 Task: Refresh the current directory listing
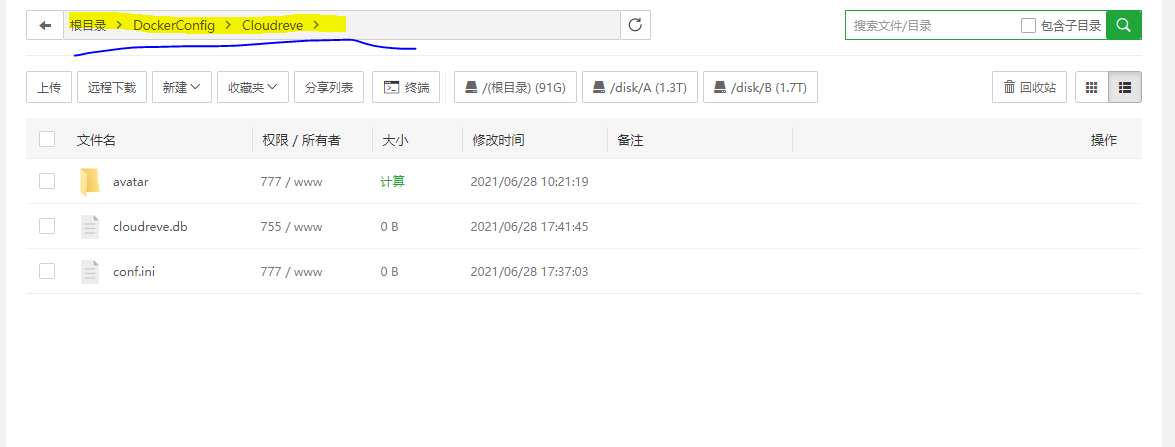(635, 25)
